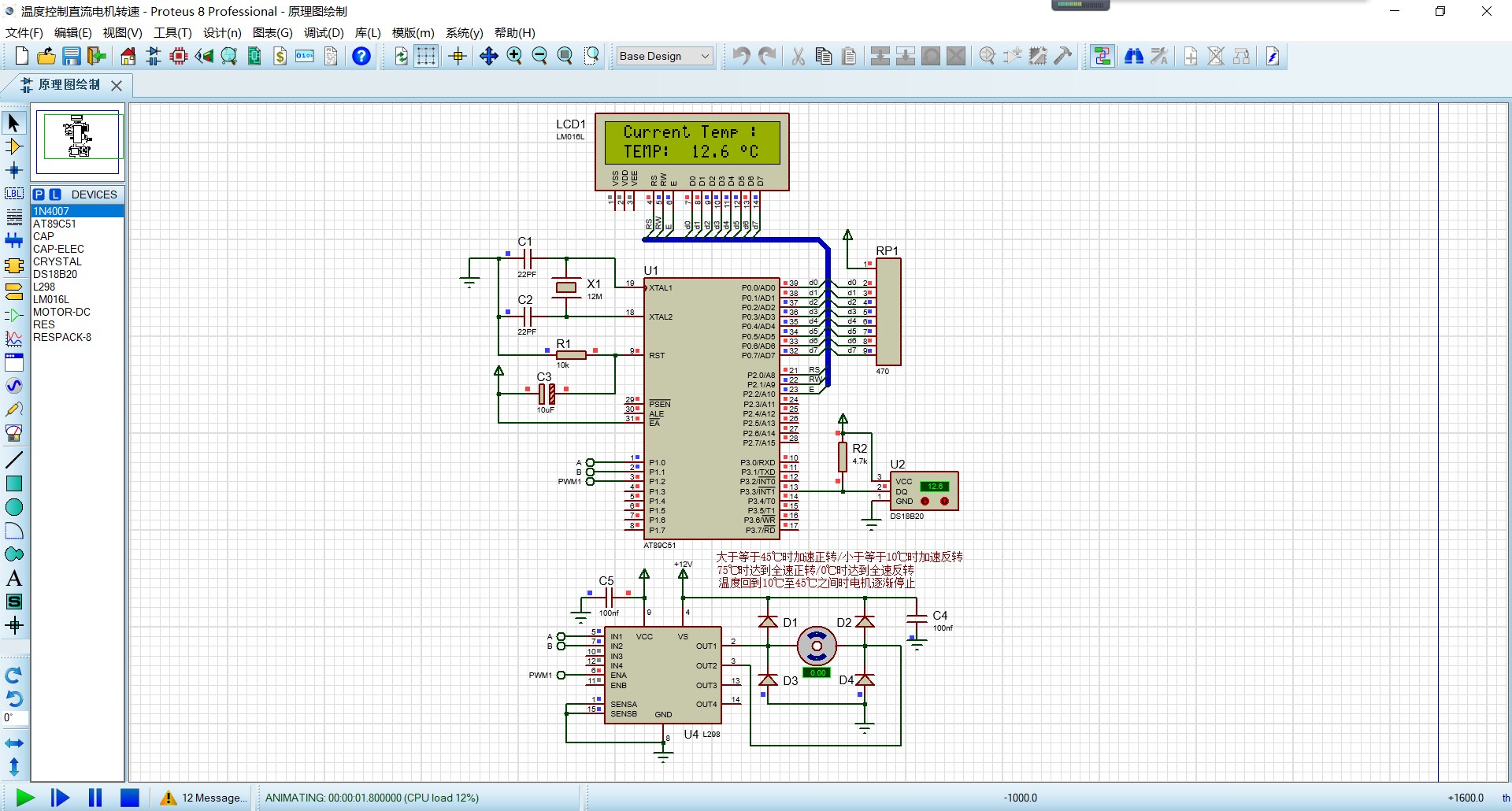
Task: Open the 文件(F) menu
Action: coord(24,32)
